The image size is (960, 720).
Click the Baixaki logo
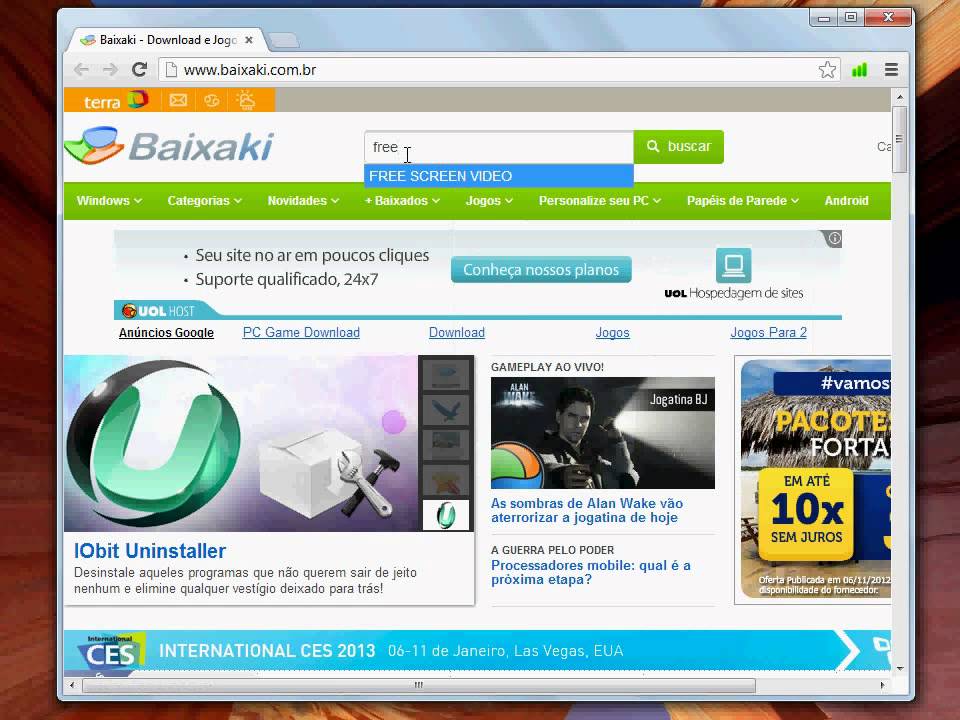click(x=169, y=146)
